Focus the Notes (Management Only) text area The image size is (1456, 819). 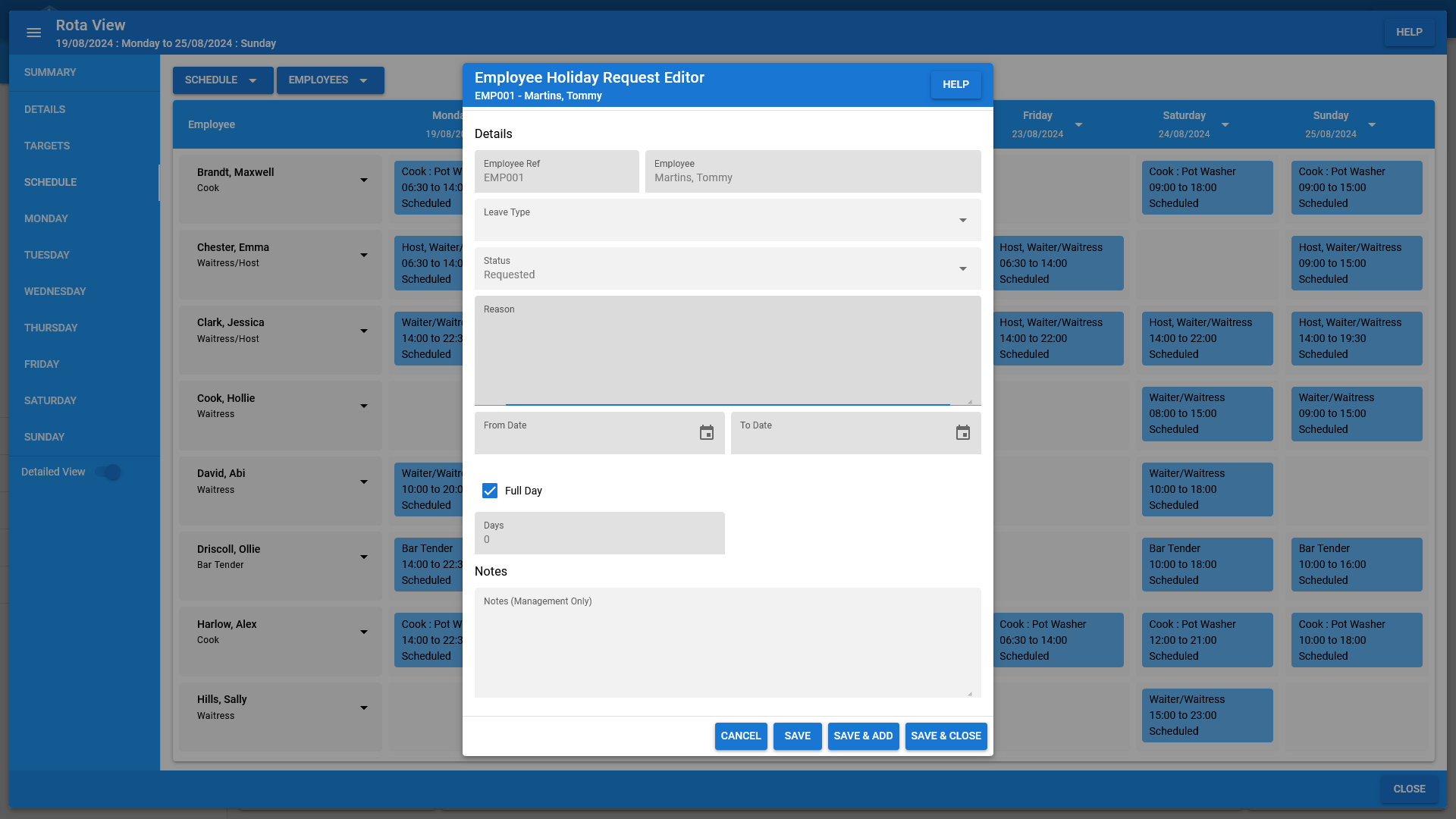(728, 643)
